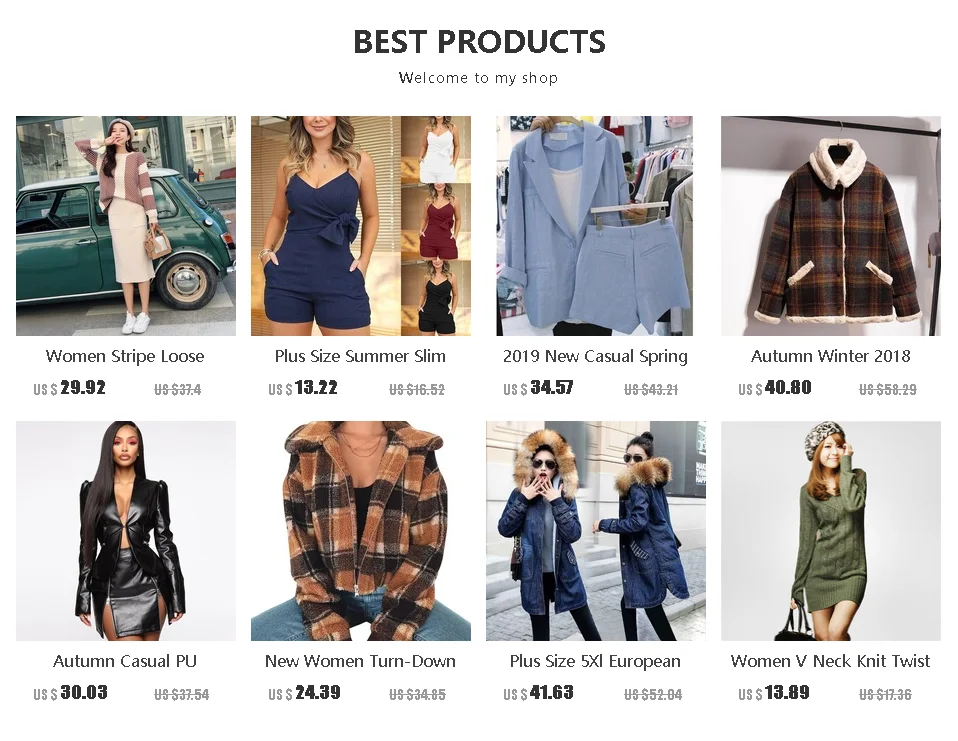View the denim fur-hood parka image

coord(596,531)
